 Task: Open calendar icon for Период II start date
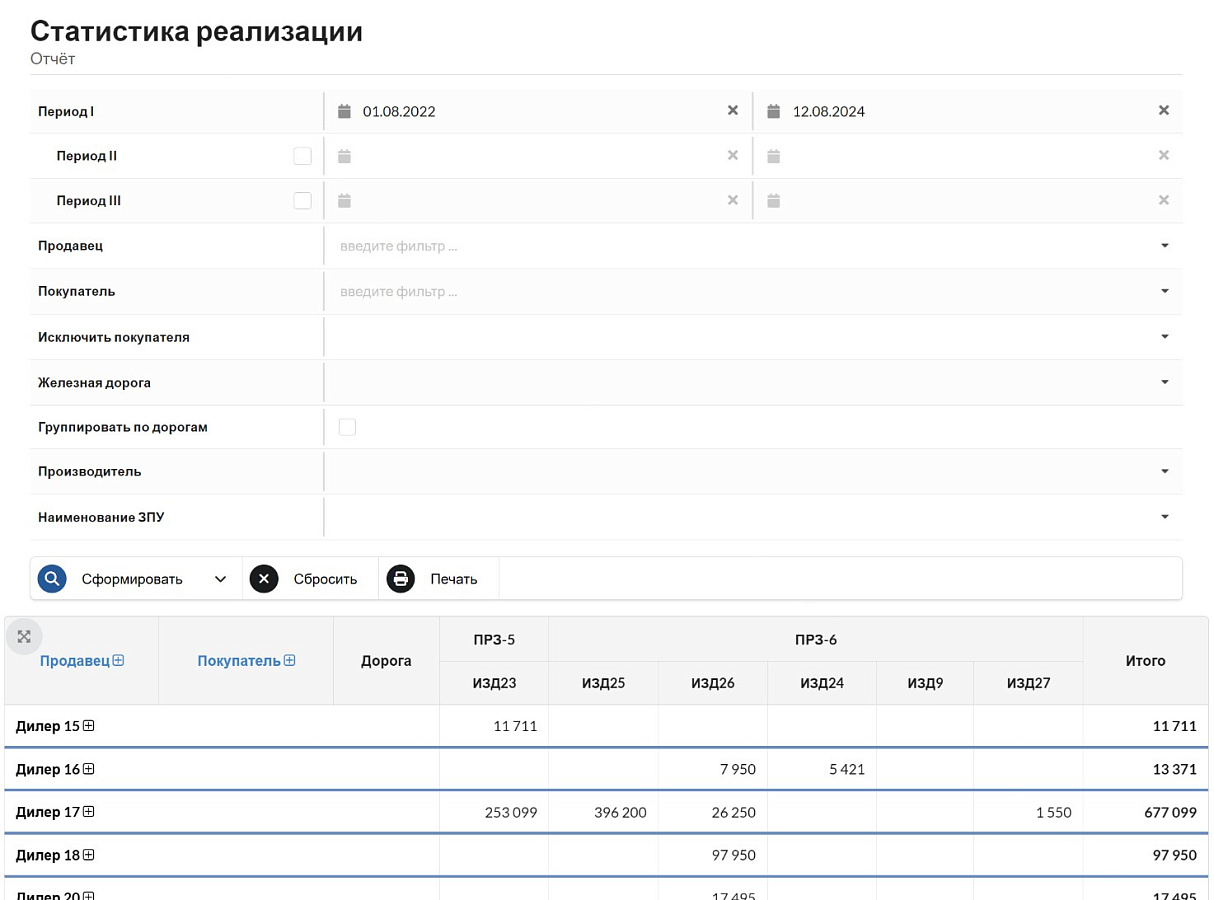click(x=344, y=156)
